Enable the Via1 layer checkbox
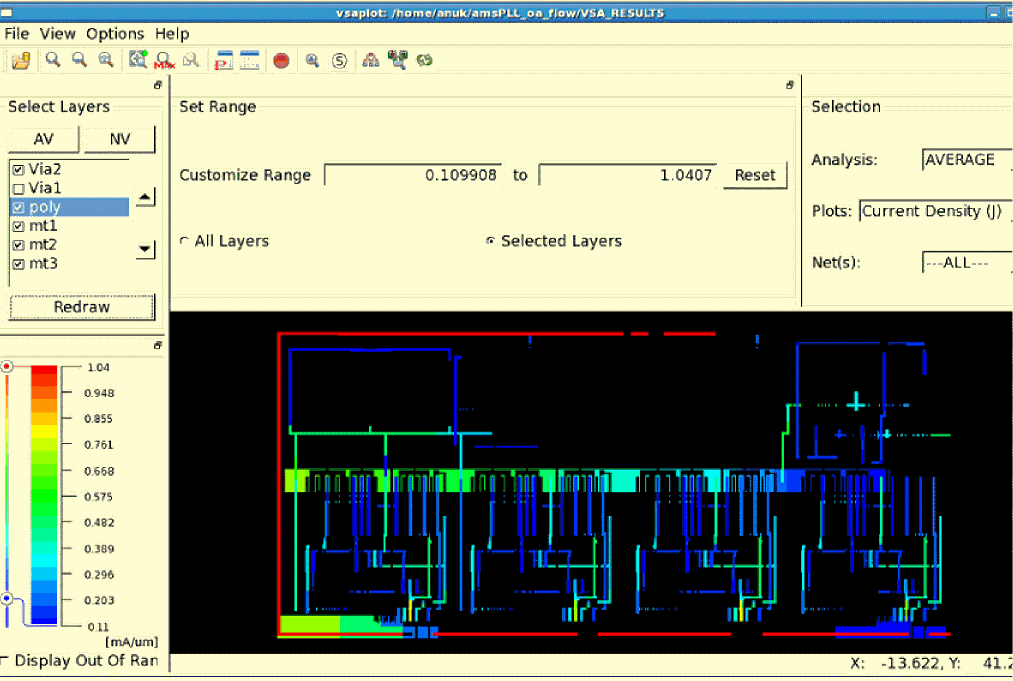This screenshot has height=681, width=1013. (x=18, y=188)
